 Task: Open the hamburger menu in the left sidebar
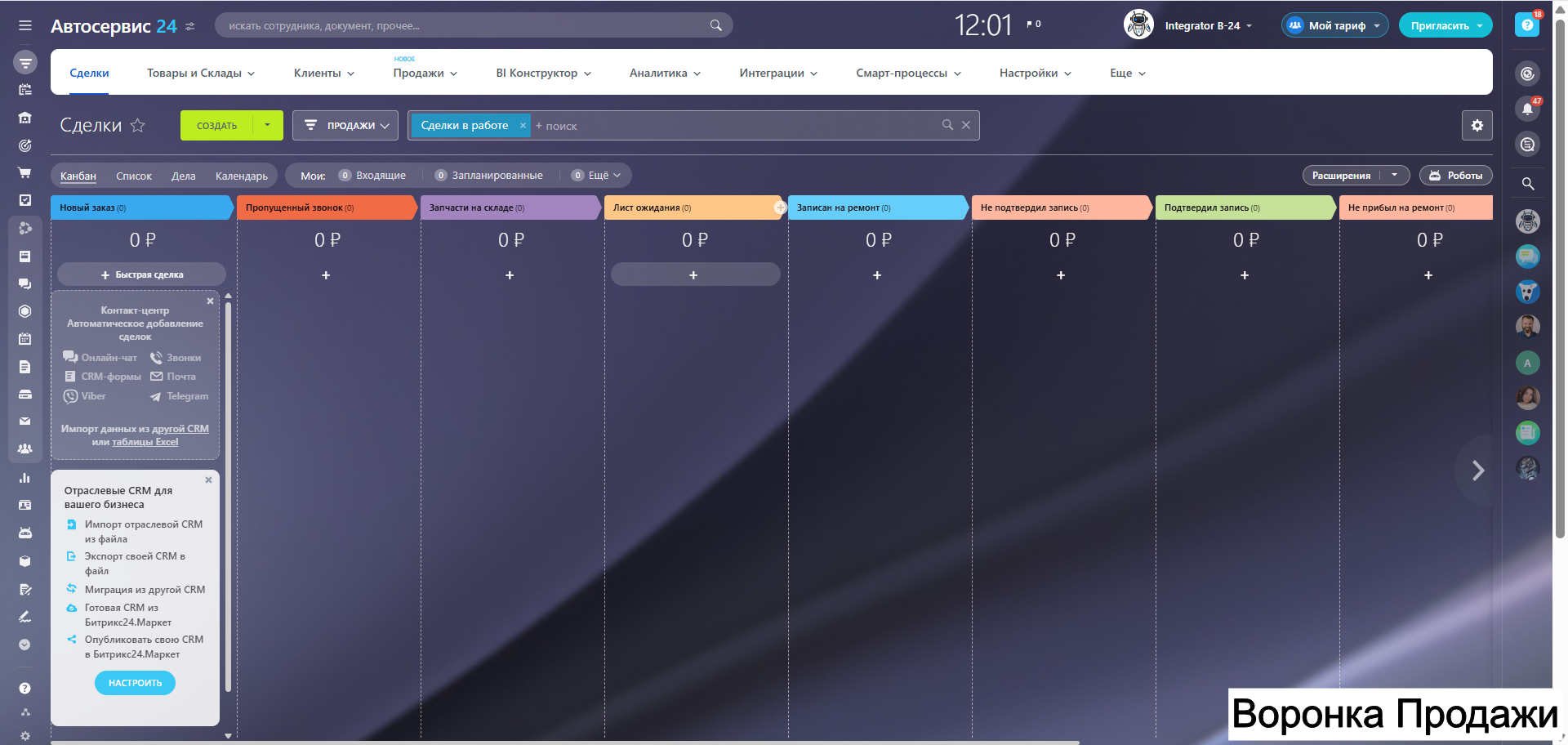pyautogui.click(x=25, y=25)
